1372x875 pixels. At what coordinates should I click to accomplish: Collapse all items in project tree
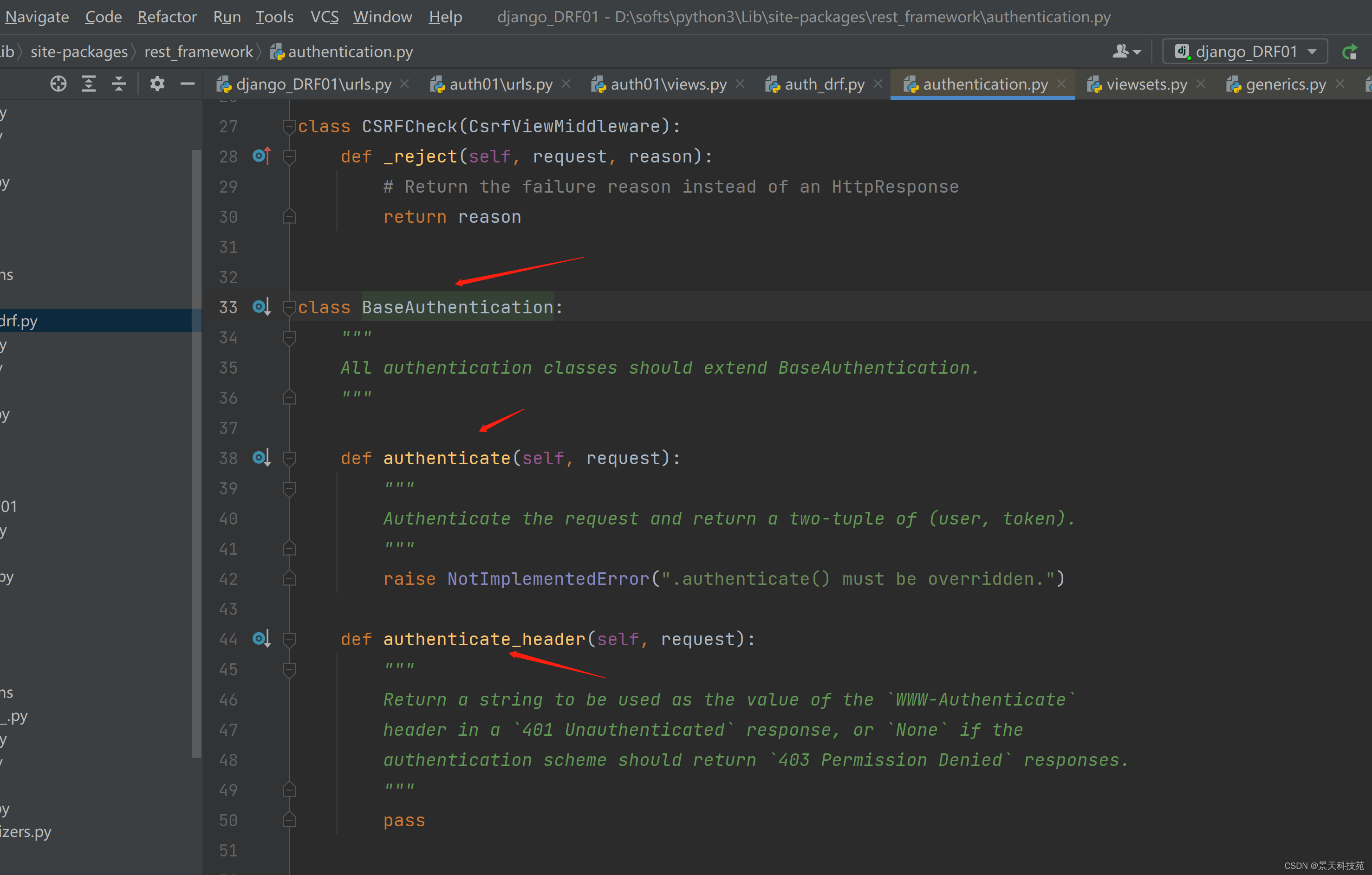tap(118, 84)
